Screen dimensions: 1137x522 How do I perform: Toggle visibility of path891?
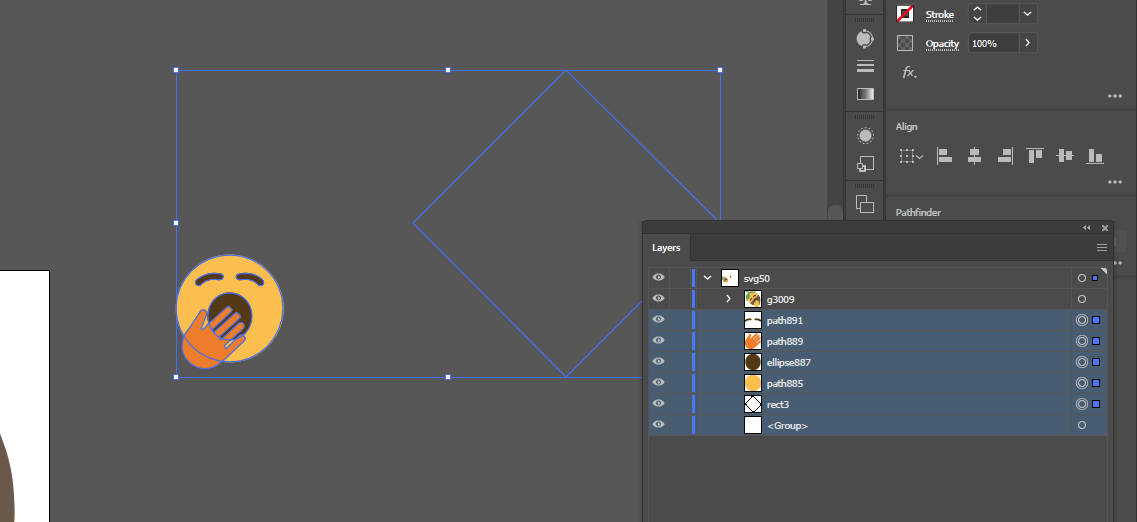pos(658,320)
